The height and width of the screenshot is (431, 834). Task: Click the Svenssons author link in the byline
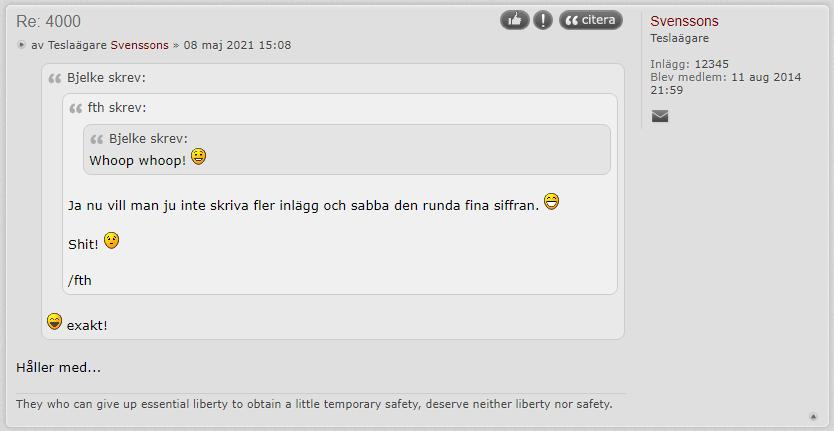tap(139, 45)
